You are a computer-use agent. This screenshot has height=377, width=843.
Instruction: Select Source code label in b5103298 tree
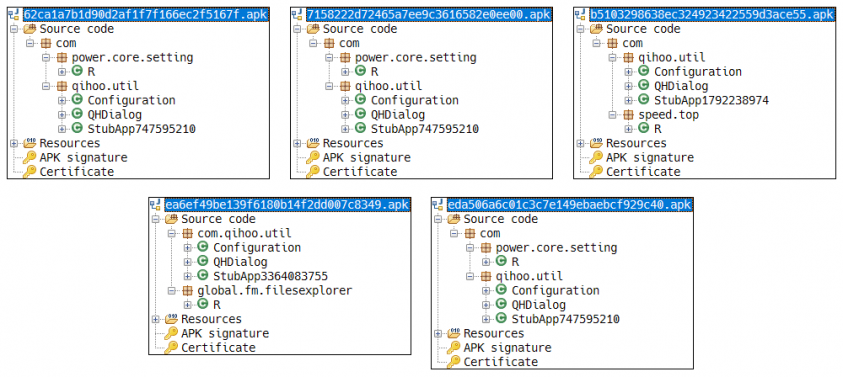(x=643, y=29)
